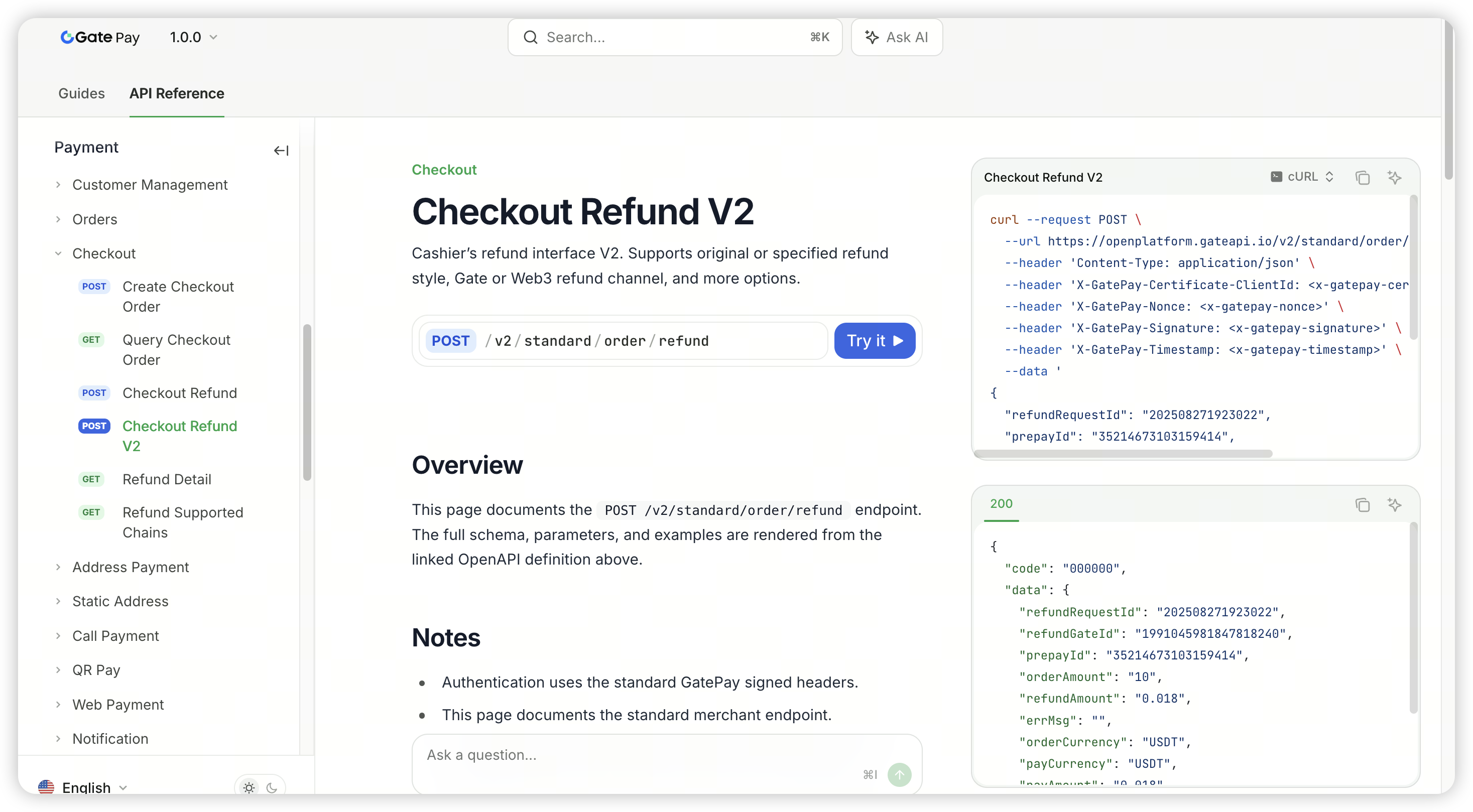Viewport: 1473px width, 812px height.
Task: Click the Notes heading
Action: coord(446,637)
